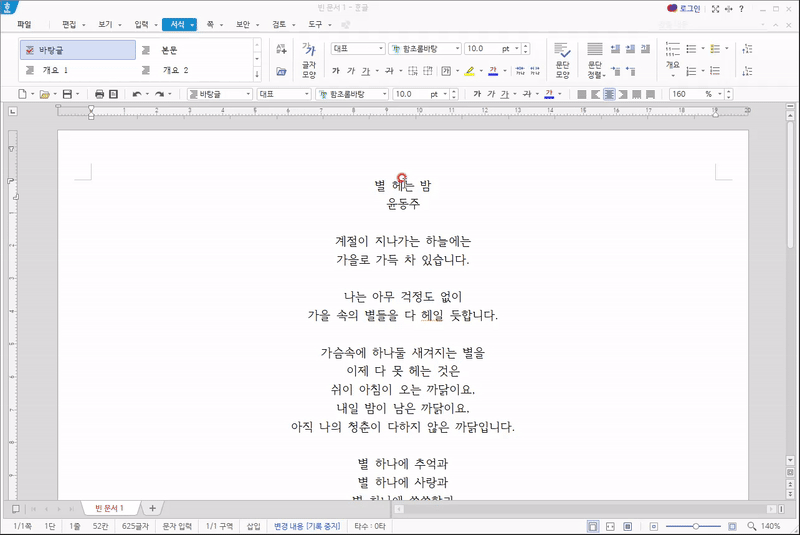The height and width of the screenshot is (535, 800).
Task: Click the Open folder icon in quick toolbar
Action: [44, 94]
